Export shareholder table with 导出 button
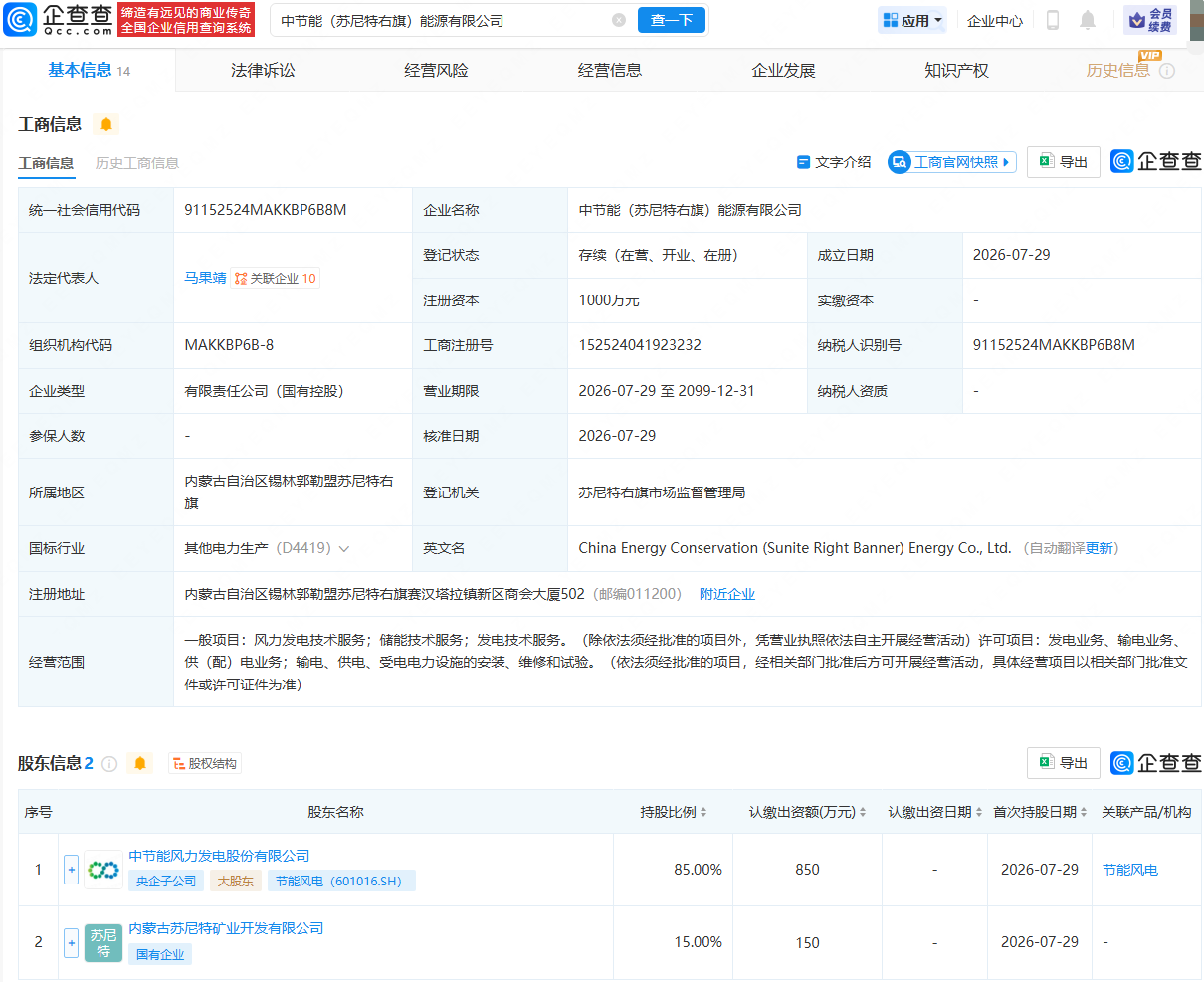 point(1063,763)
